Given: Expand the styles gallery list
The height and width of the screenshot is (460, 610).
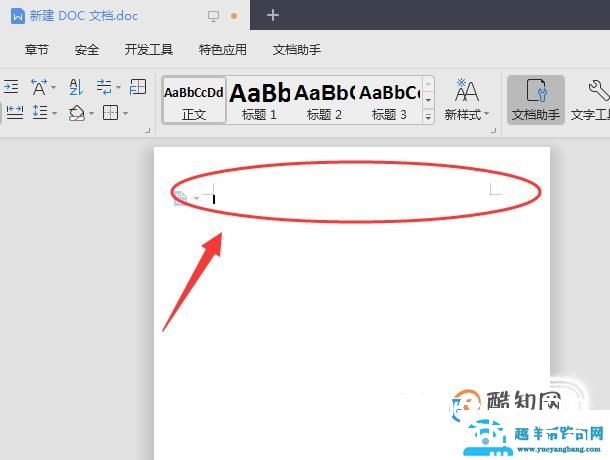Looking at the screenshot, I should (428, 116).
